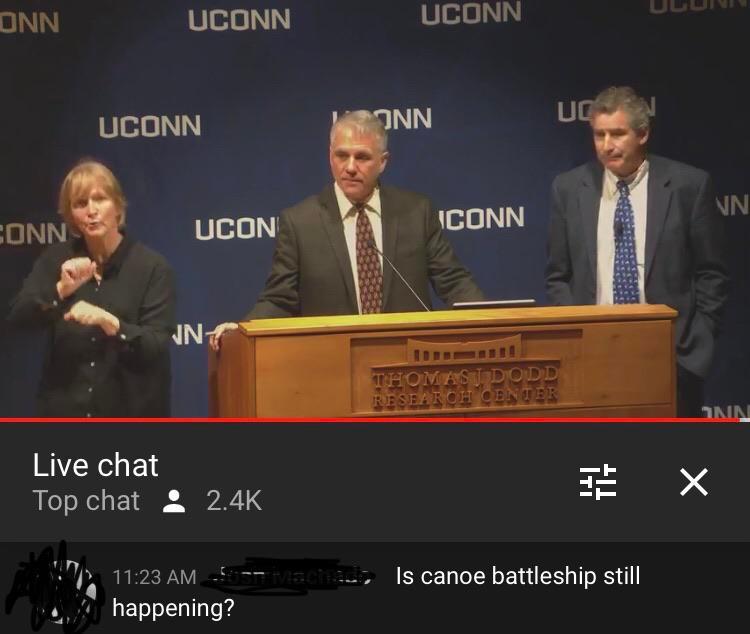Click the redacted commenter username
750x634 pixels.
point(289,576)
